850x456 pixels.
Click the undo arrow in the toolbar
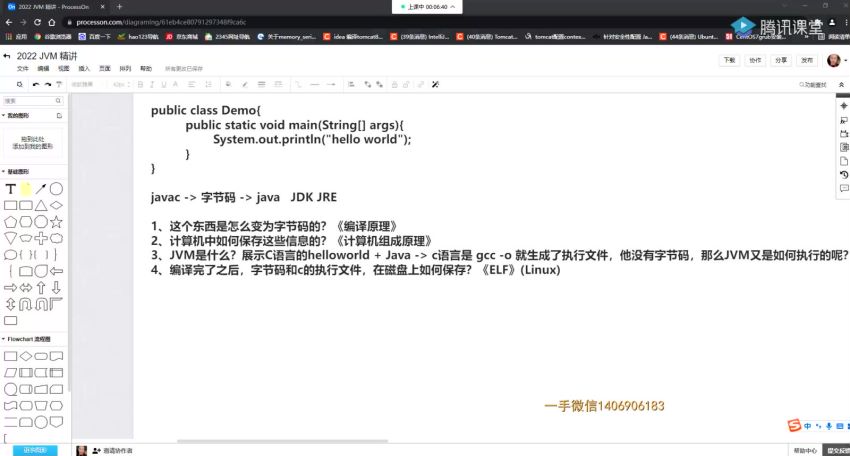click(34, 85)
